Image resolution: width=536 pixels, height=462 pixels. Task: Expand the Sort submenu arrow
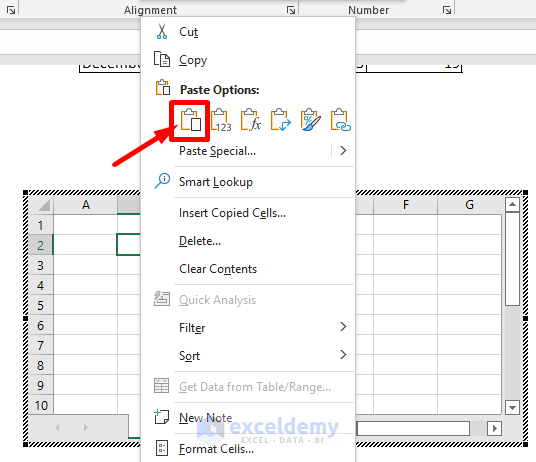point(343,355)
